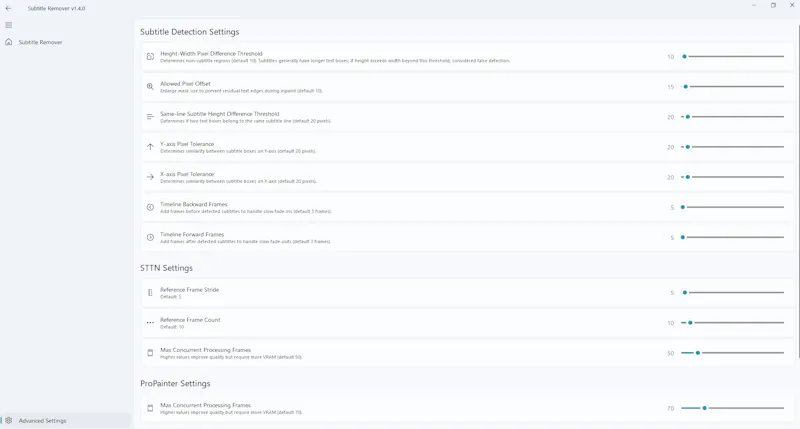Click Height-Width Pixel Difference Threshold icon

(150, 57)
